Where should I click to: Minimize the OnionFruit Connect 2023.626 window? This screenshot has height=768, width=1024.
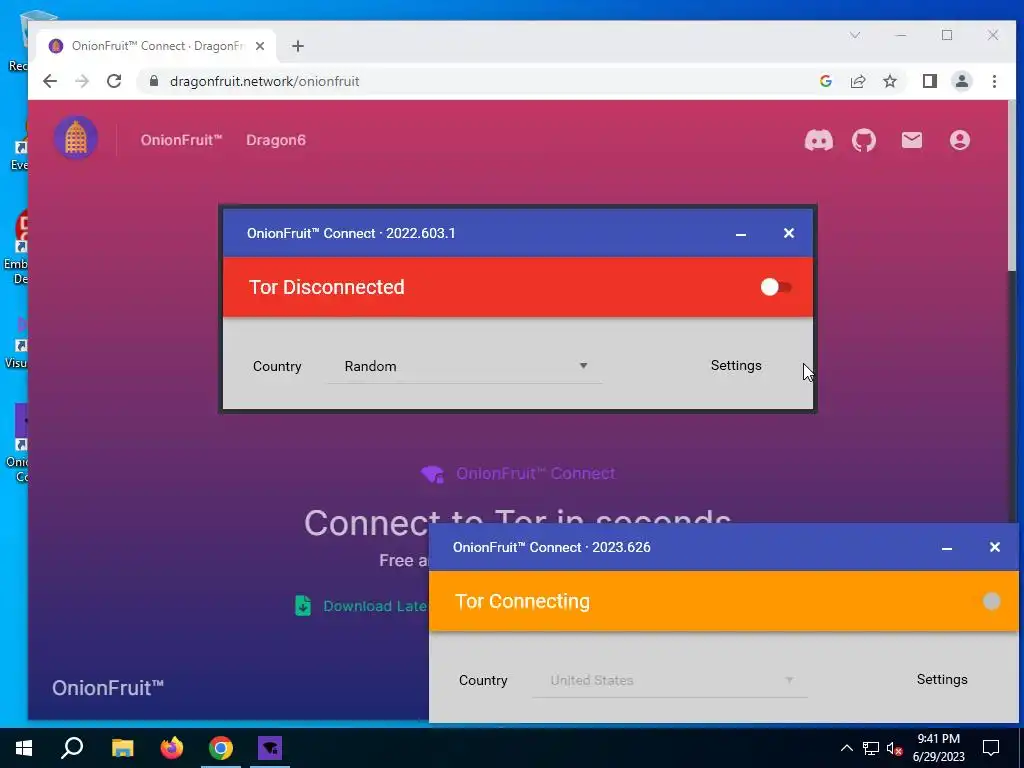point(947,548)
